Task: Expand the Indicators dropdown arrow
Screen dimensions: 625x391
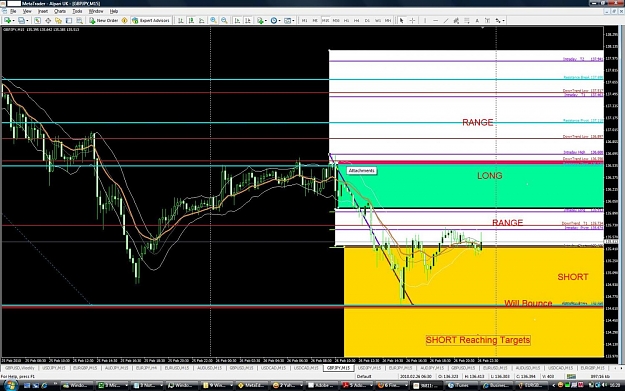Action: (x=266, y=20)
